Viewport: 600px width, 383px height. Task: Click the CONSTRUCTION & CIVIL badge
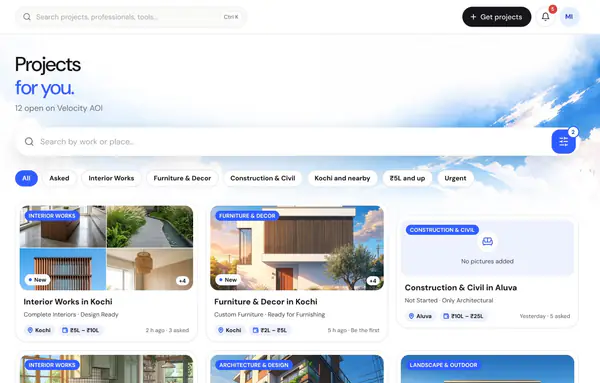(x=442, y=230)
